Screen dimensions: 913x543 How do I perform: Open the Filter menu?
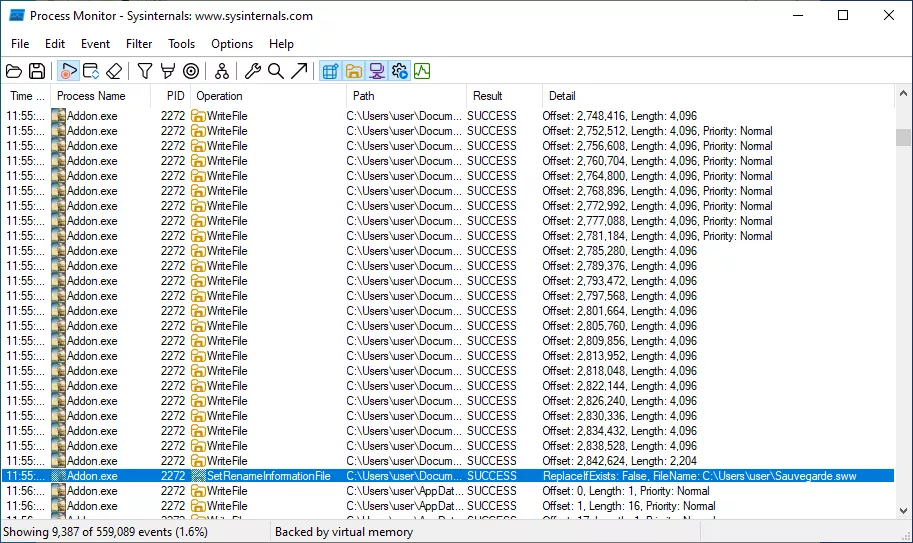click(139, 44)
